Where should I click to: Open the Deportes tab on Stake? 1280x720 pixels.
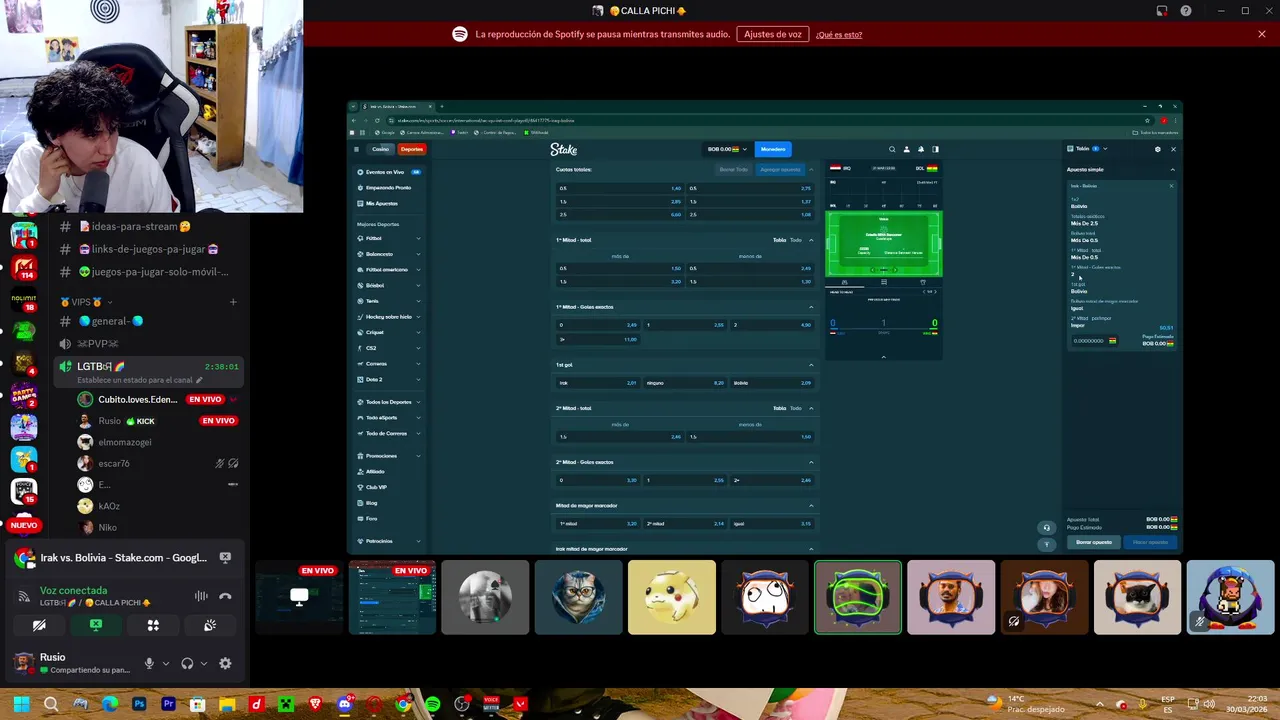pos(412,149)
